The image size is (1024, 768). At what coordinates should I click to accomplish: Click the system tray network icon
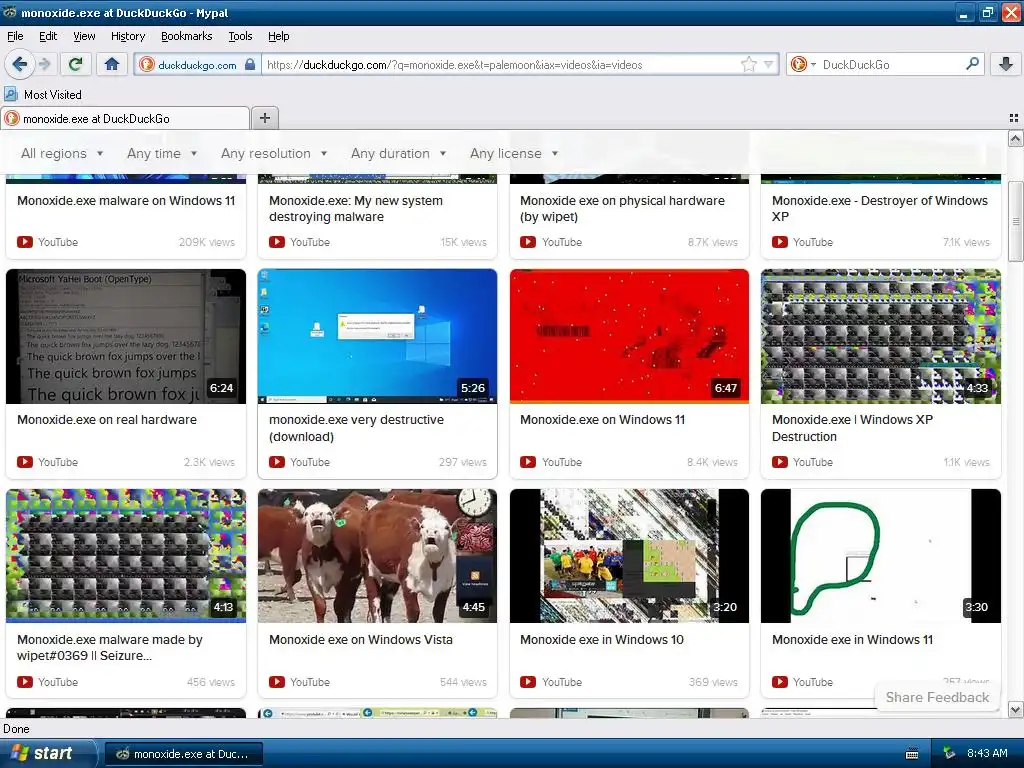pyautogui.click(x=949, y=754)
